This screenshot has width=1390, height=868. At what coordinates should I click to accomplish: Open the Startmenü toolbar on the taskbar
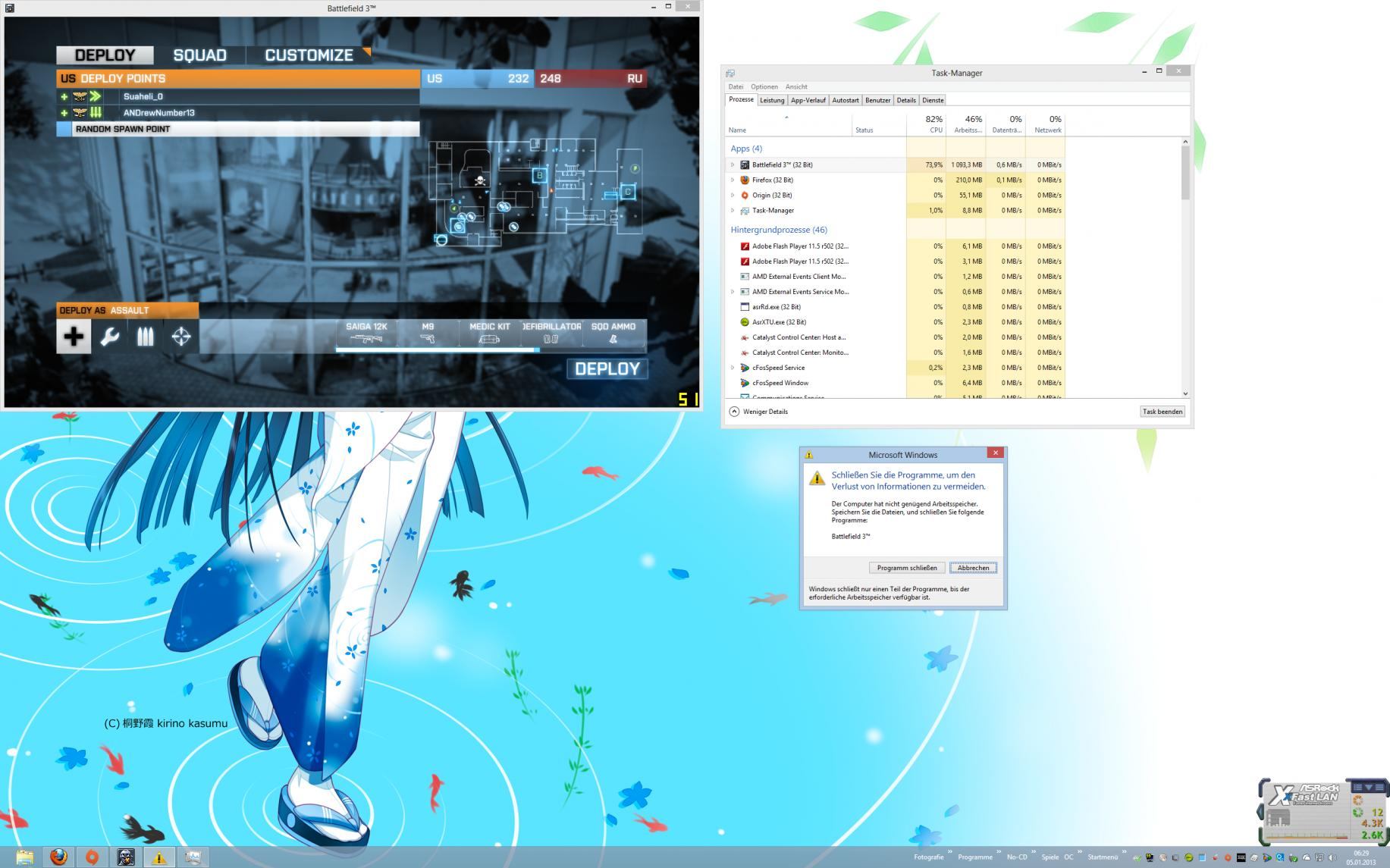click(x=1103, y=857)
